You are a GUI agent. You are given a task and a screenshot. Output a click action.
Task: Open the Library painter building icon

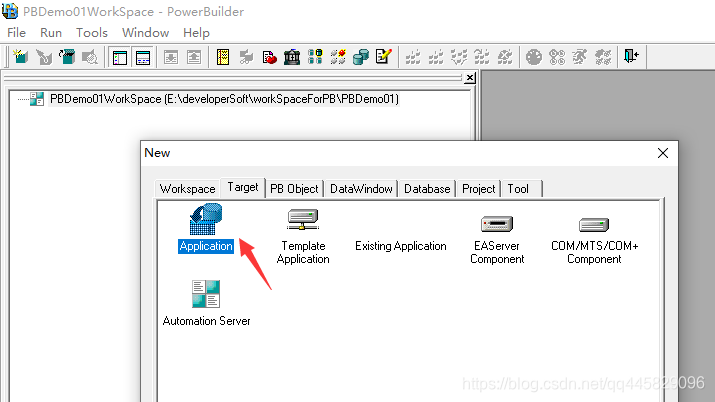[x=292, y=57]
